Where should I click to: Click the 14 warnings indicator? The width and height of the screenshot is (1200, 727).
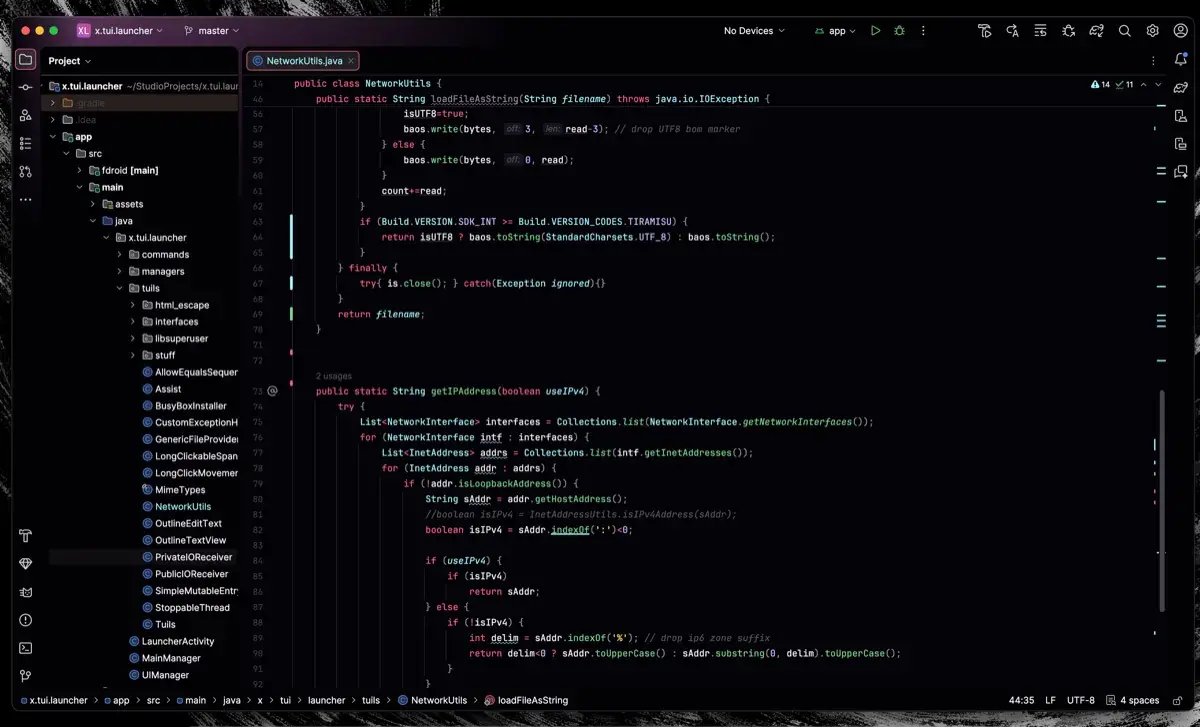pos(1101,85)
